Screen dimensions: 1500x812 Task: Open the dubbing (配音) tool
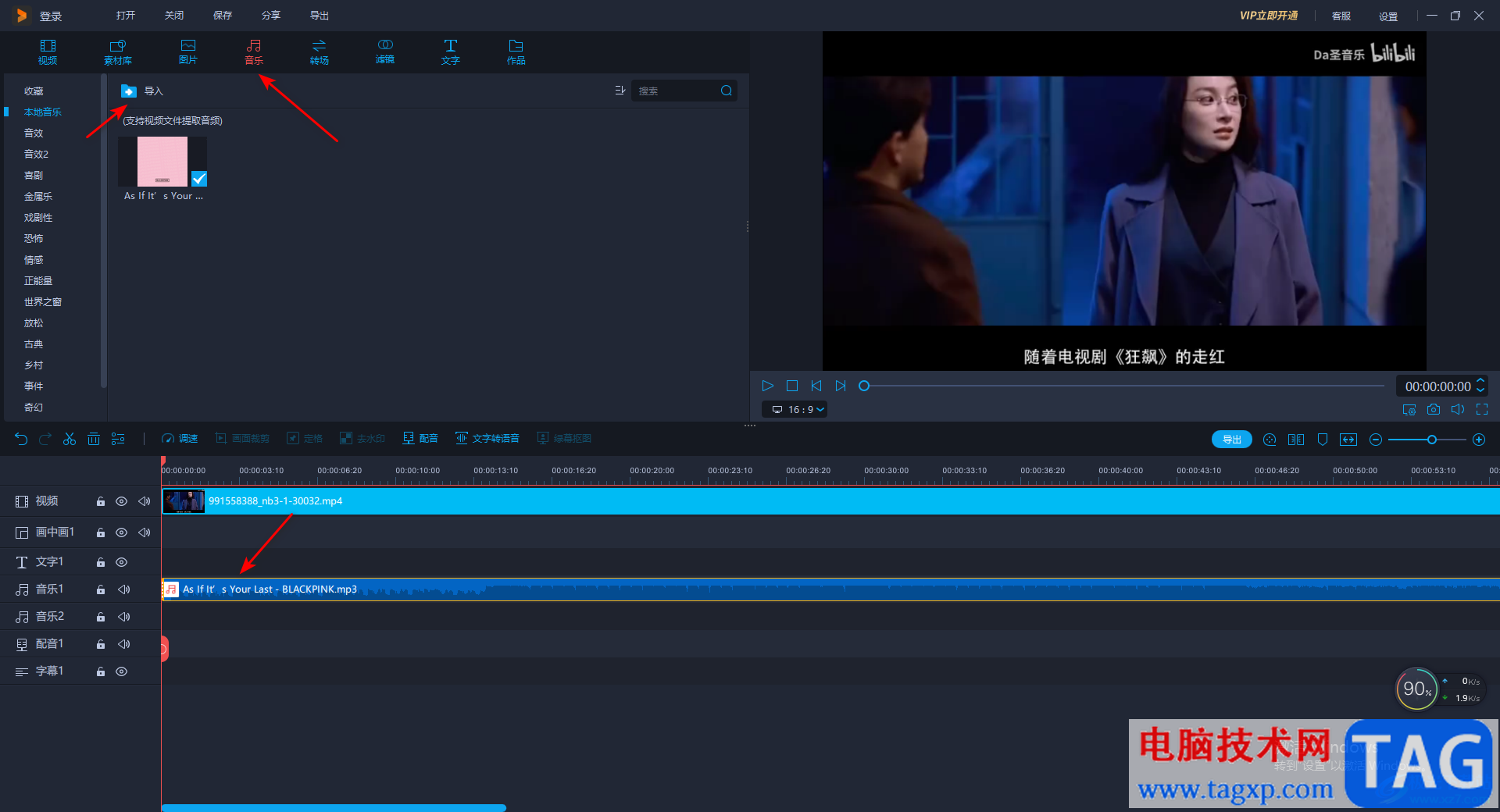click(x=420, y=439)
